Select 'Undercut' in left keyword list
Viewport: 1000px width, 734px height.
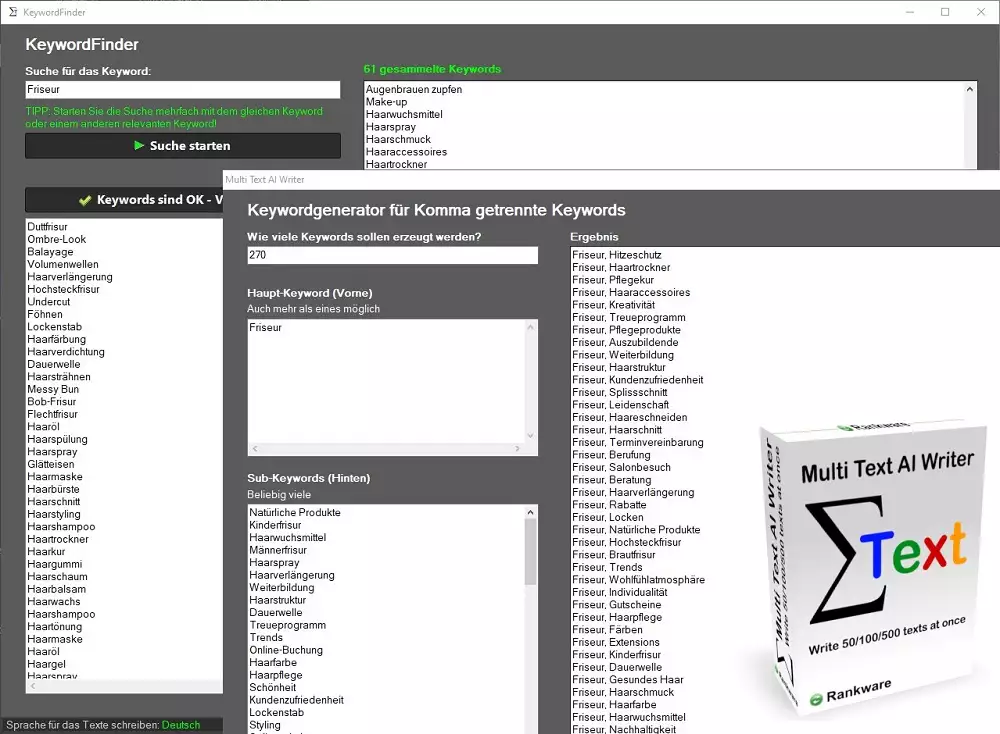48,302
